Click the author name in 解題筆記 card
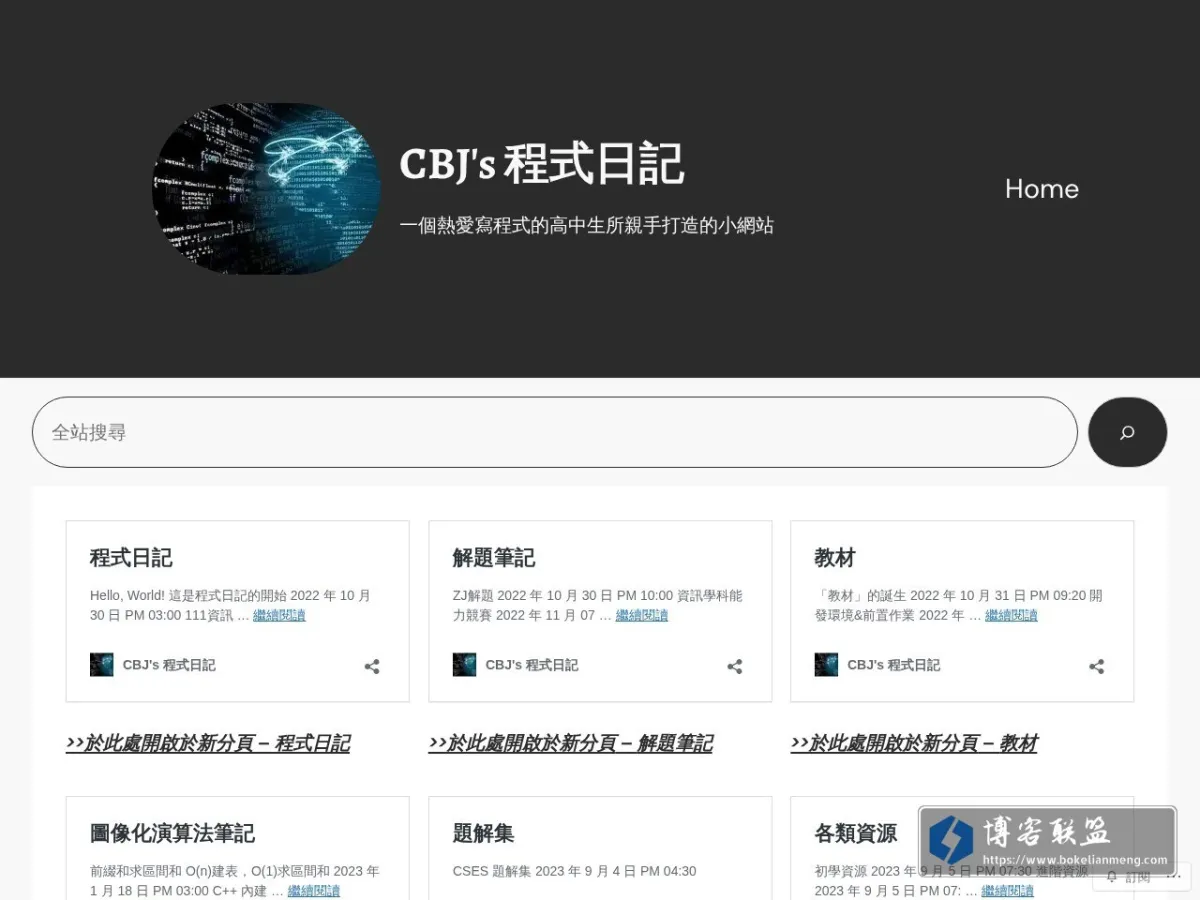Screen dimensions: 1200x900 532,665
